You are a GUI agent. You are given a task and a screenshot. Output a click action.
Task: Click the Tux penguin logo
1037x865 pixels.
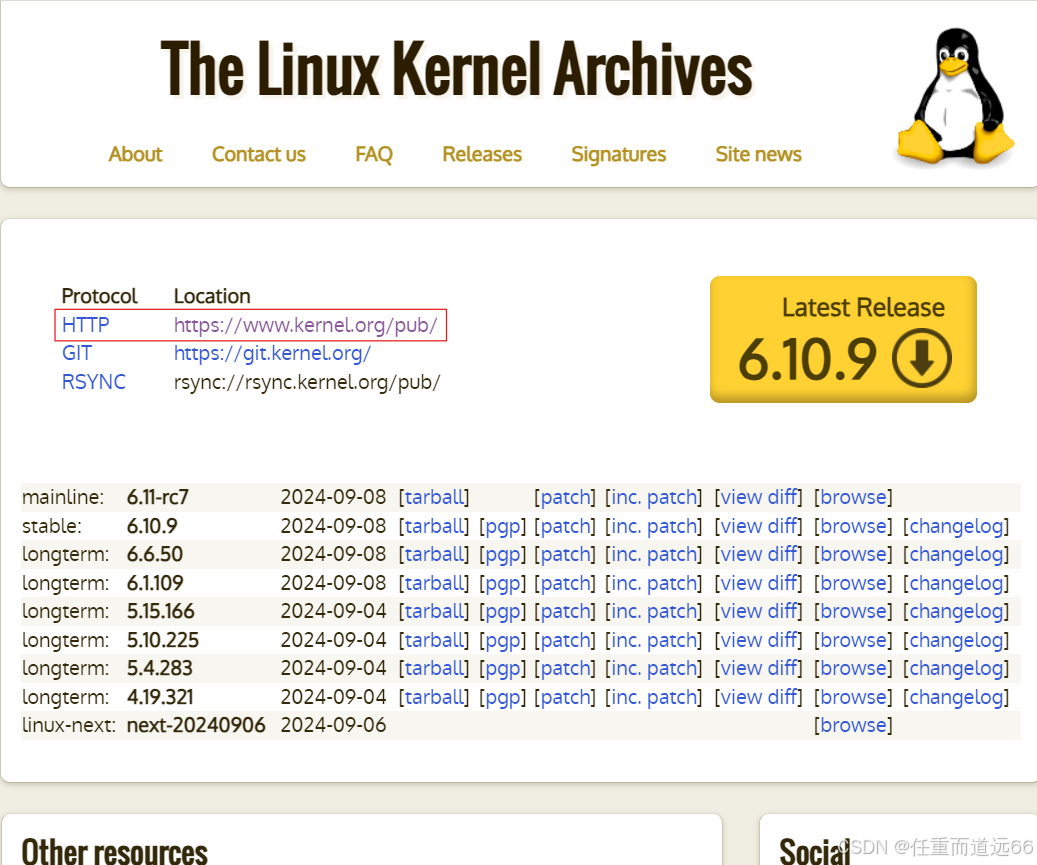tap(955, 95)
